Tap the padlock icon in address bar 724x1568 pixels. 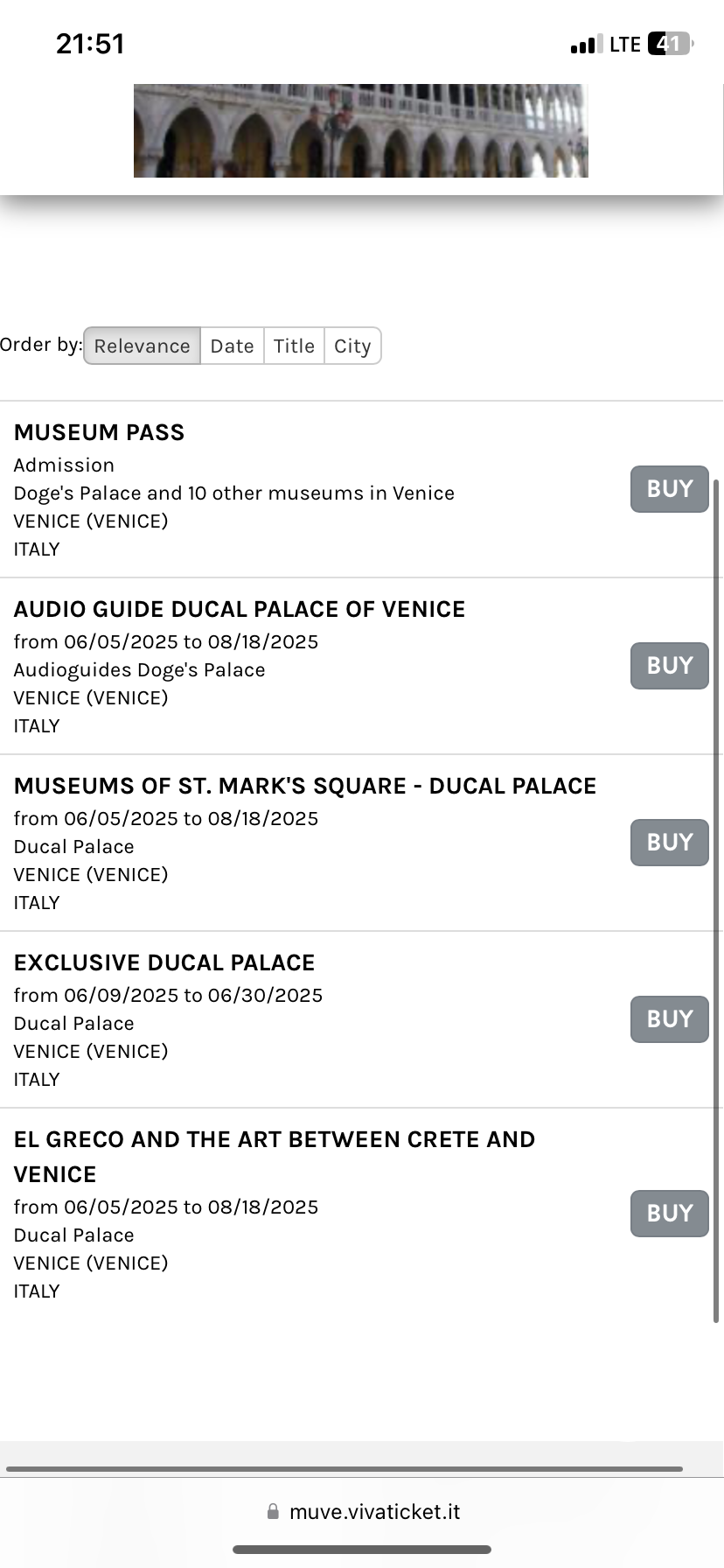click(273, 1512)
